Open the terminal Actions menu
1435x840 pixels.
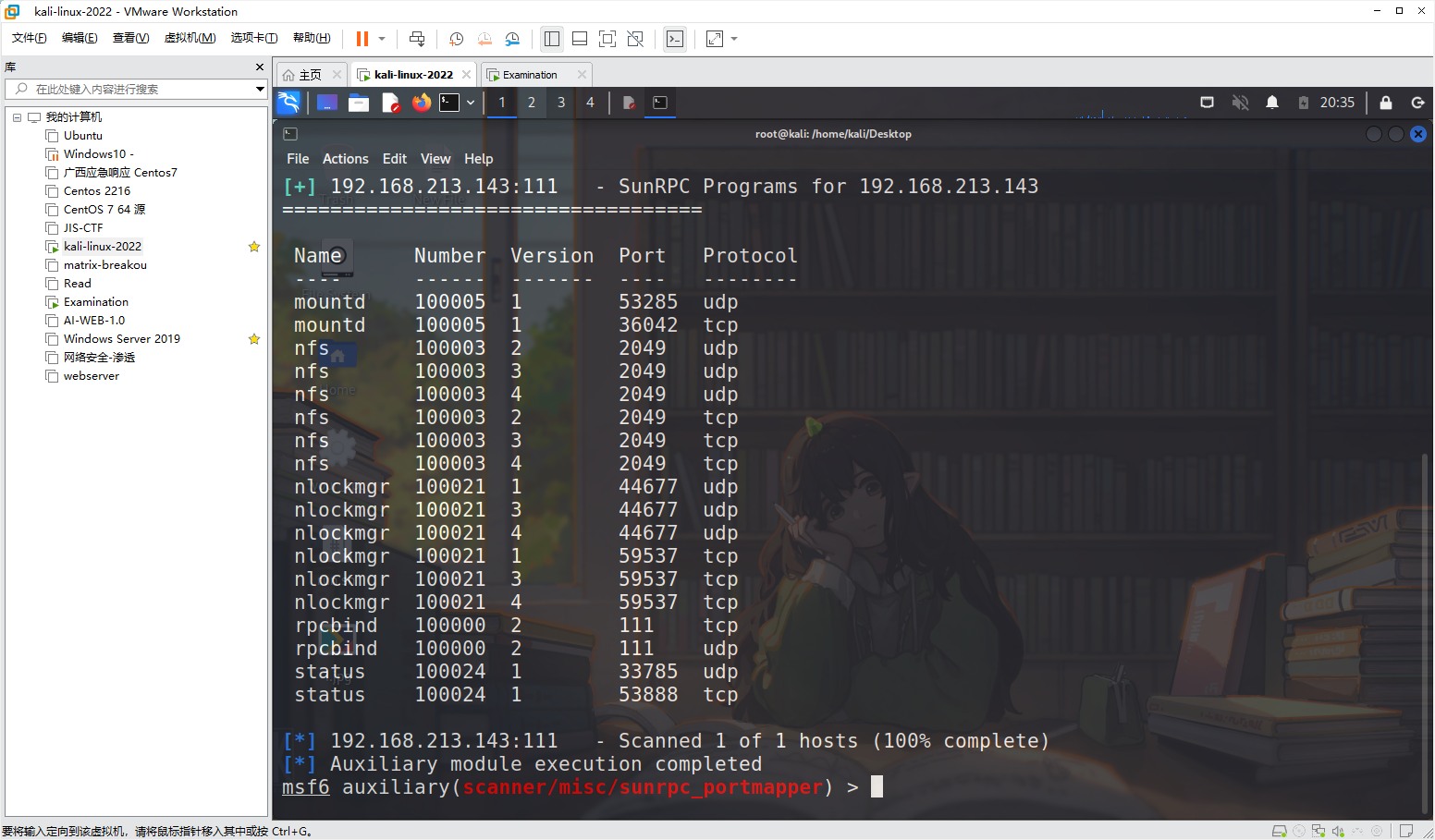[345, 159]
